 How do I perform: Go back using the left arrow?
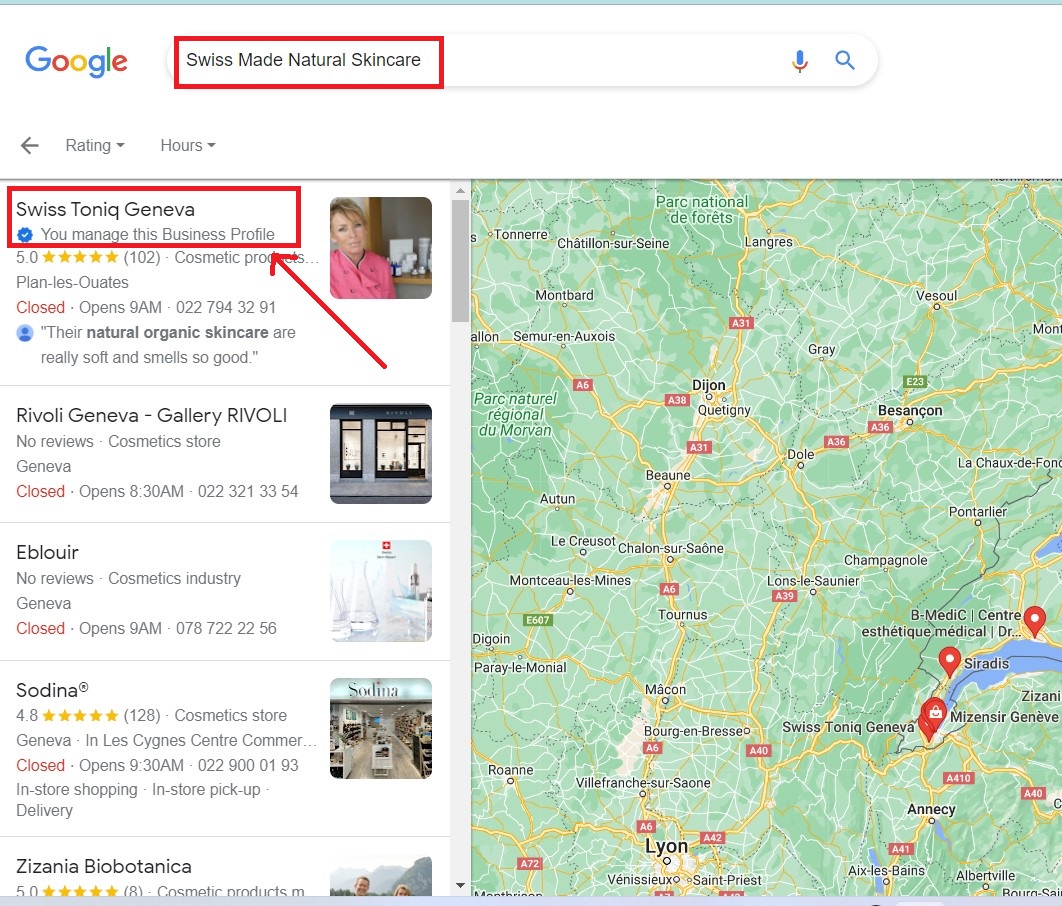(30, 145)
